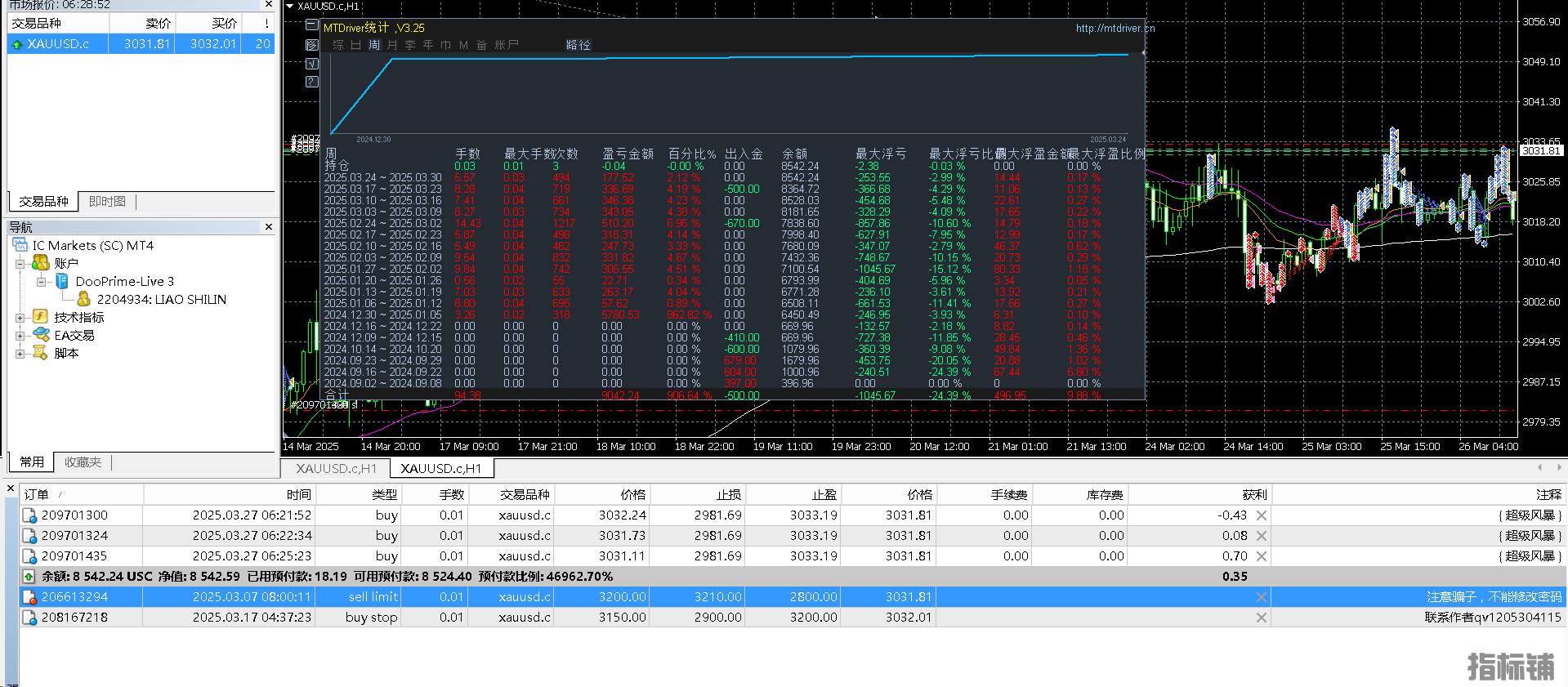Expand the EA交易 tree node
The width and height of the screenshot is (1568, 687).
(20, 336)
